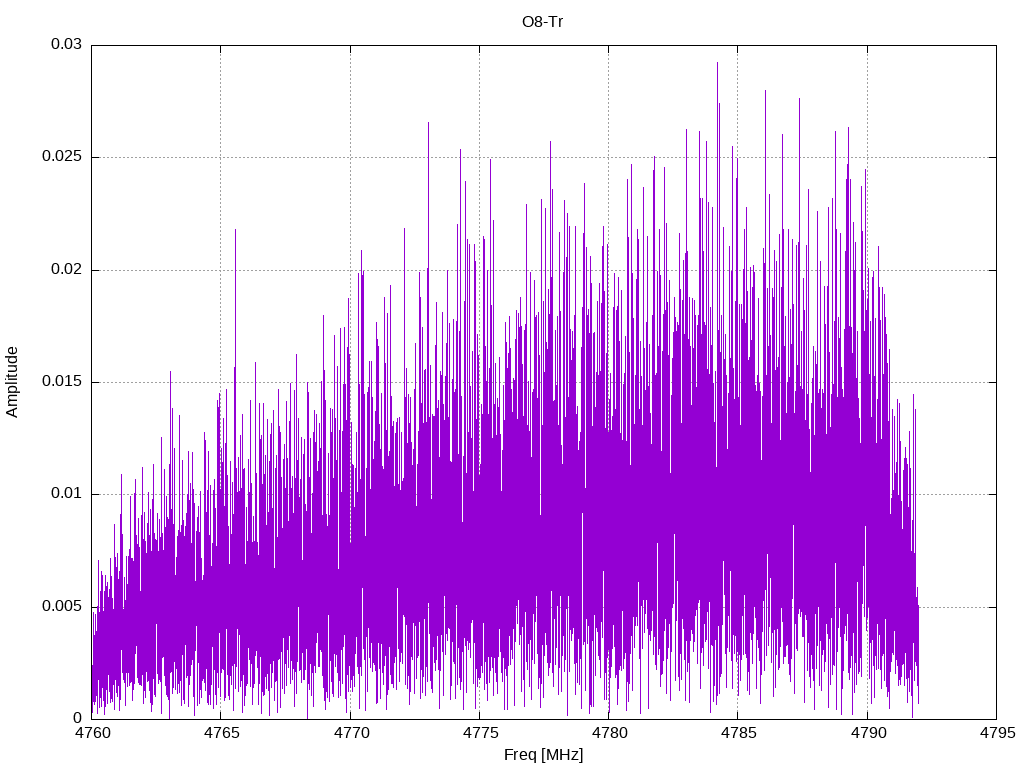Click the 4795 x-axis tick label
1024x768 pixels.
997,733
